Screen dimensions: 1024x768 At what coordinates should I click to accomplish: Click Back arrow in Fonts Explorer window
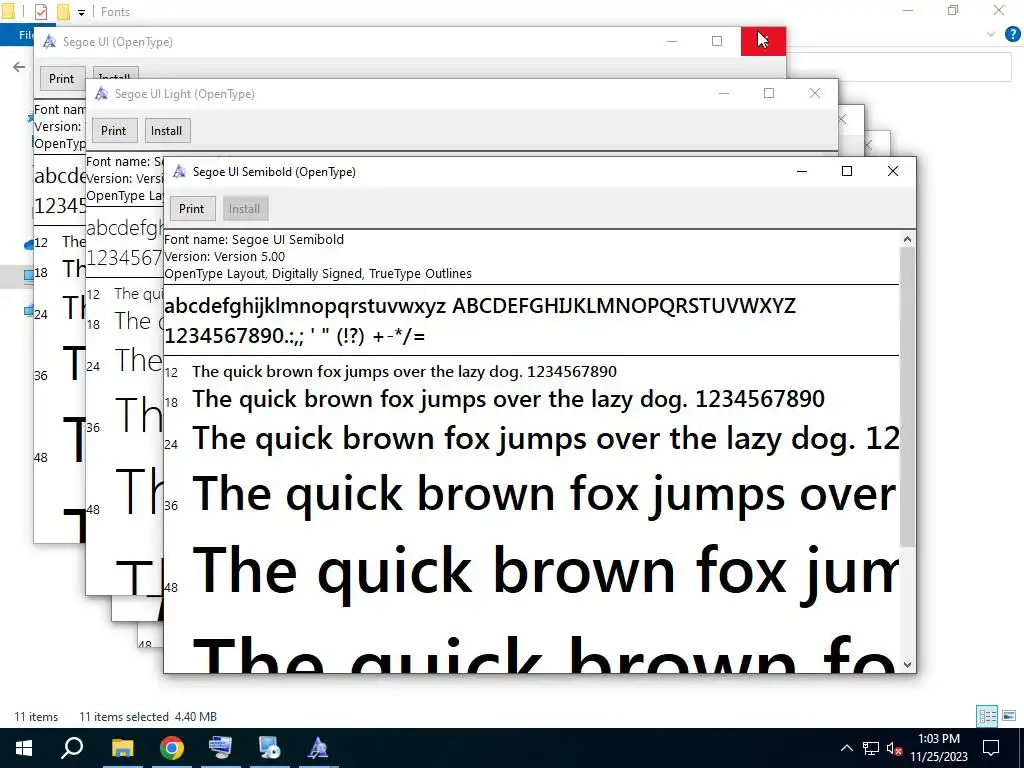click(x=19, y=67)
